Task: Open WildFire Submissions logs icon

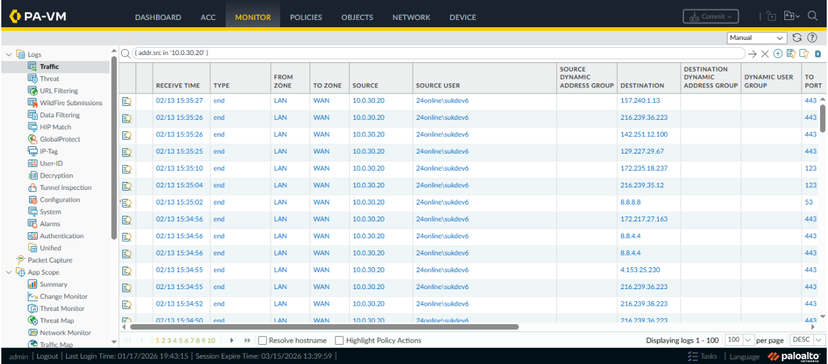Action: [32, 103]
